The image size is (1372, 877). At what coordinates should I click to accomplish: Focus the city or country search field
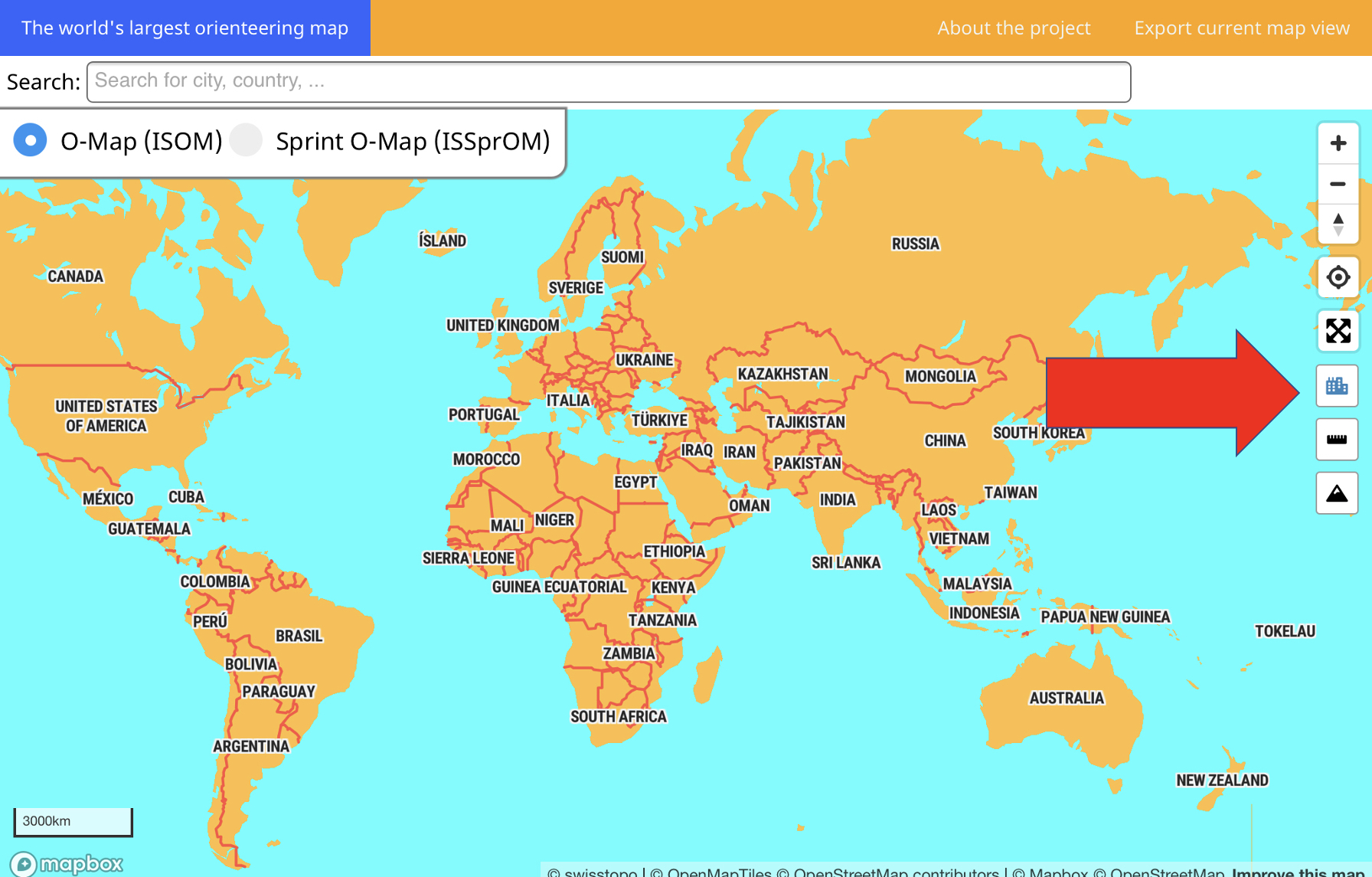[609, 81]
